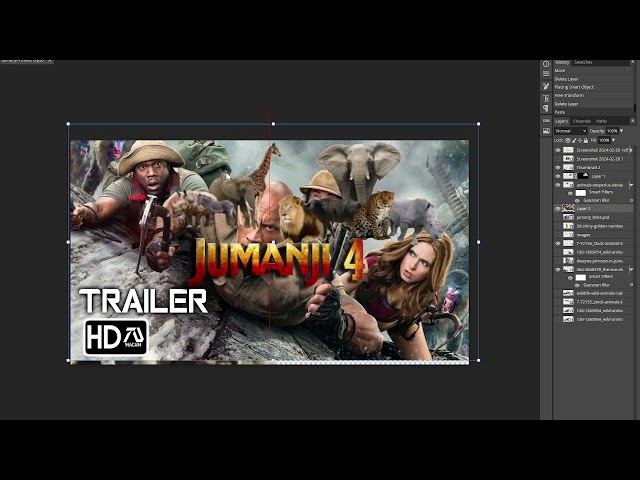Screen dimensions: 640x480
Task: Click the link icon between Layer 1 and its mask
Action: [576, 176]
